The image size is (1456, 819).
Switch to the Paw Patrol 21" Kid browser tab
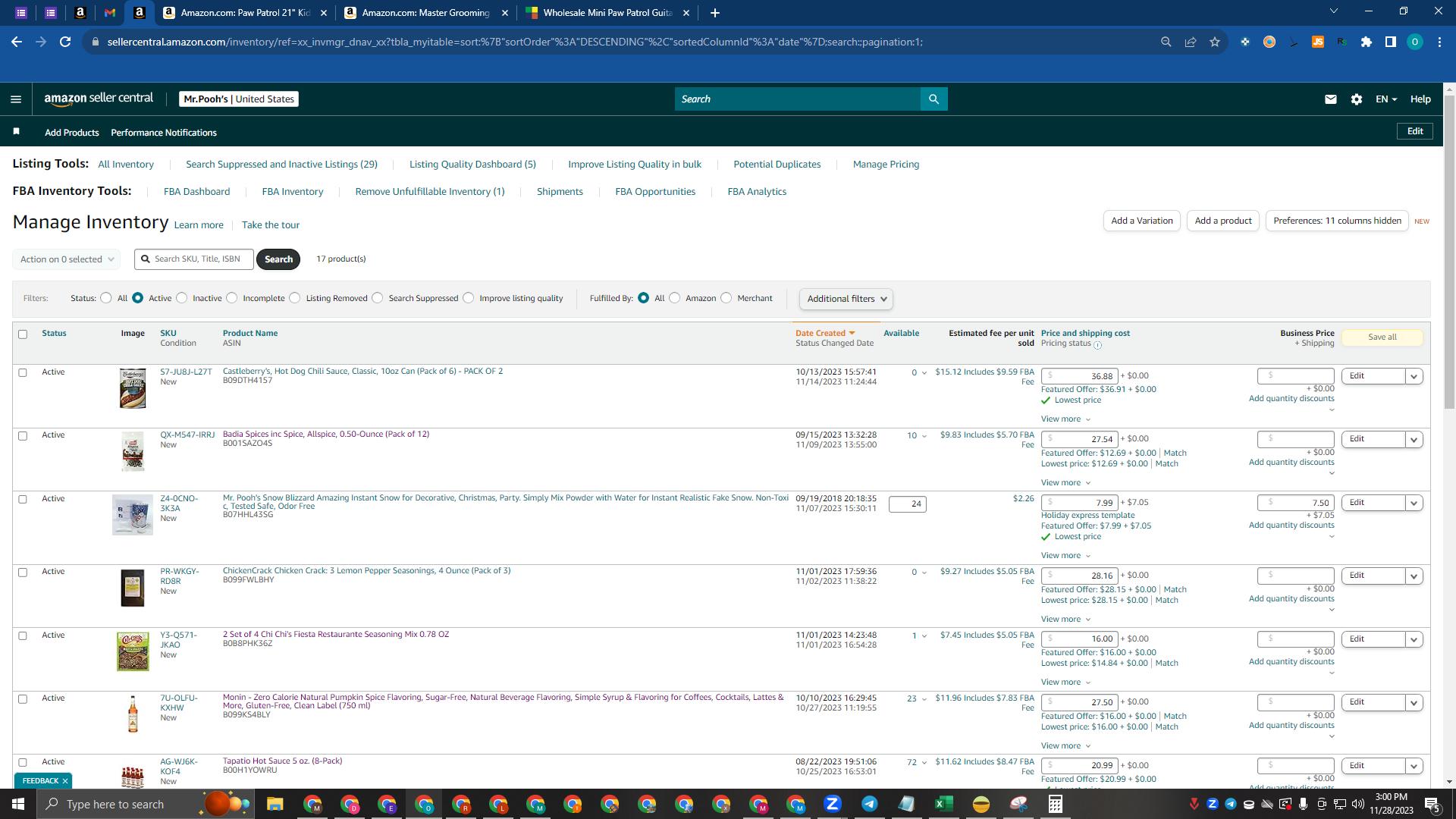click(x=246, y=13)
